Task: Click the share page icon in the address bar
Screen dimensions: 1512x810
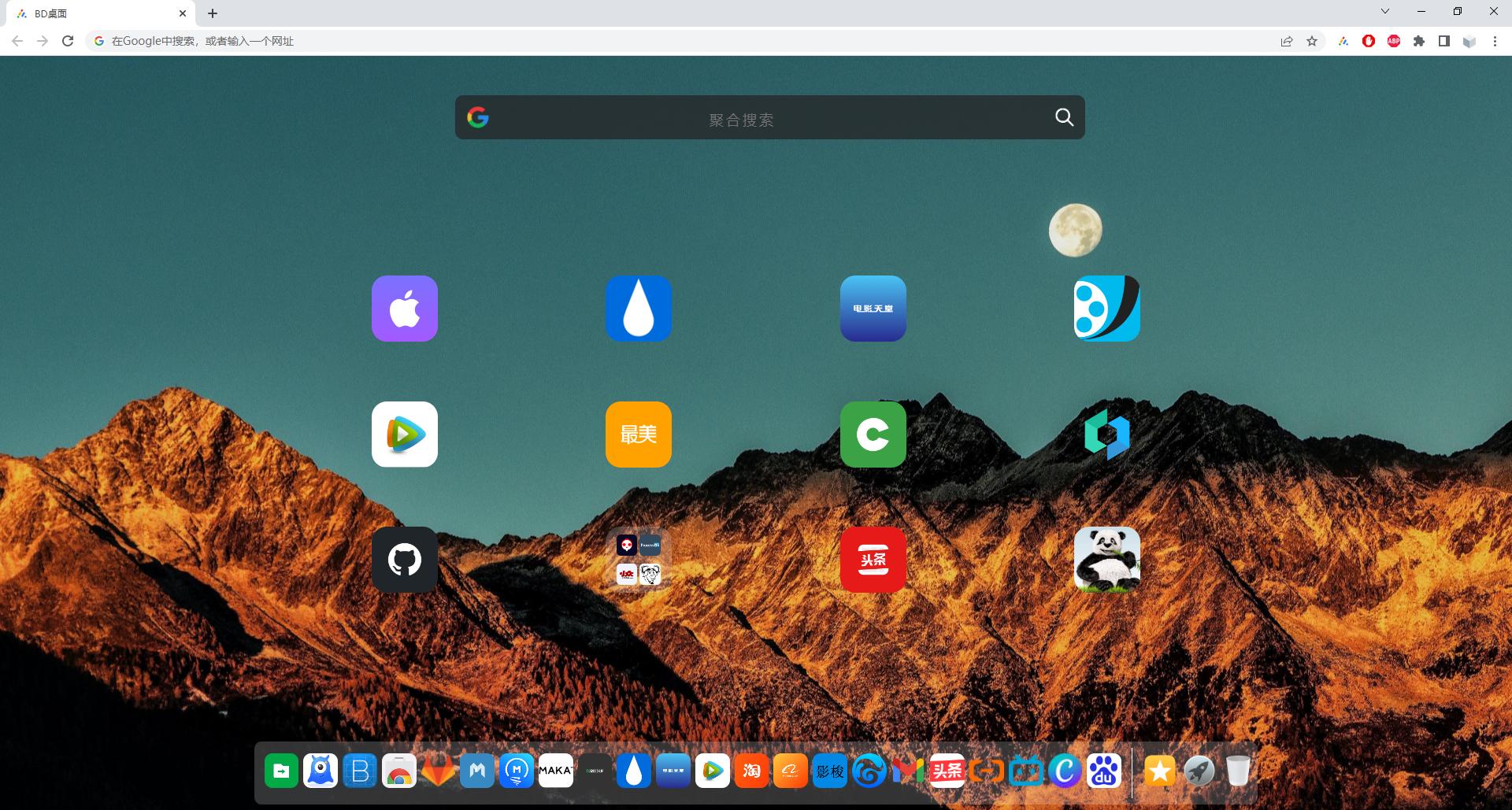Action: click(x=1287, y=41)
